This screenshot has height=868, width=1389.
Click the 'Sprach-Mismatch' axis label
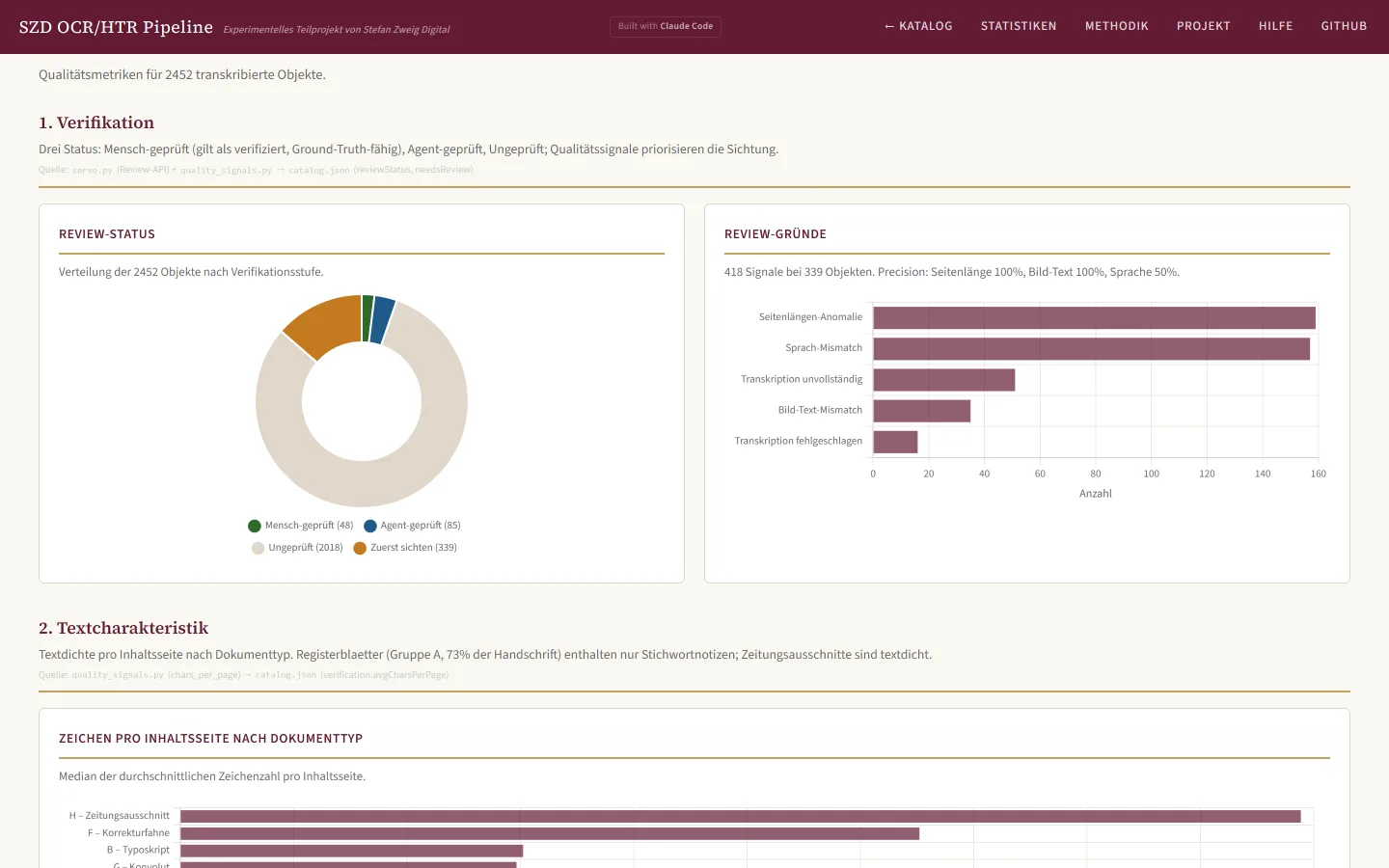point(824,348)
